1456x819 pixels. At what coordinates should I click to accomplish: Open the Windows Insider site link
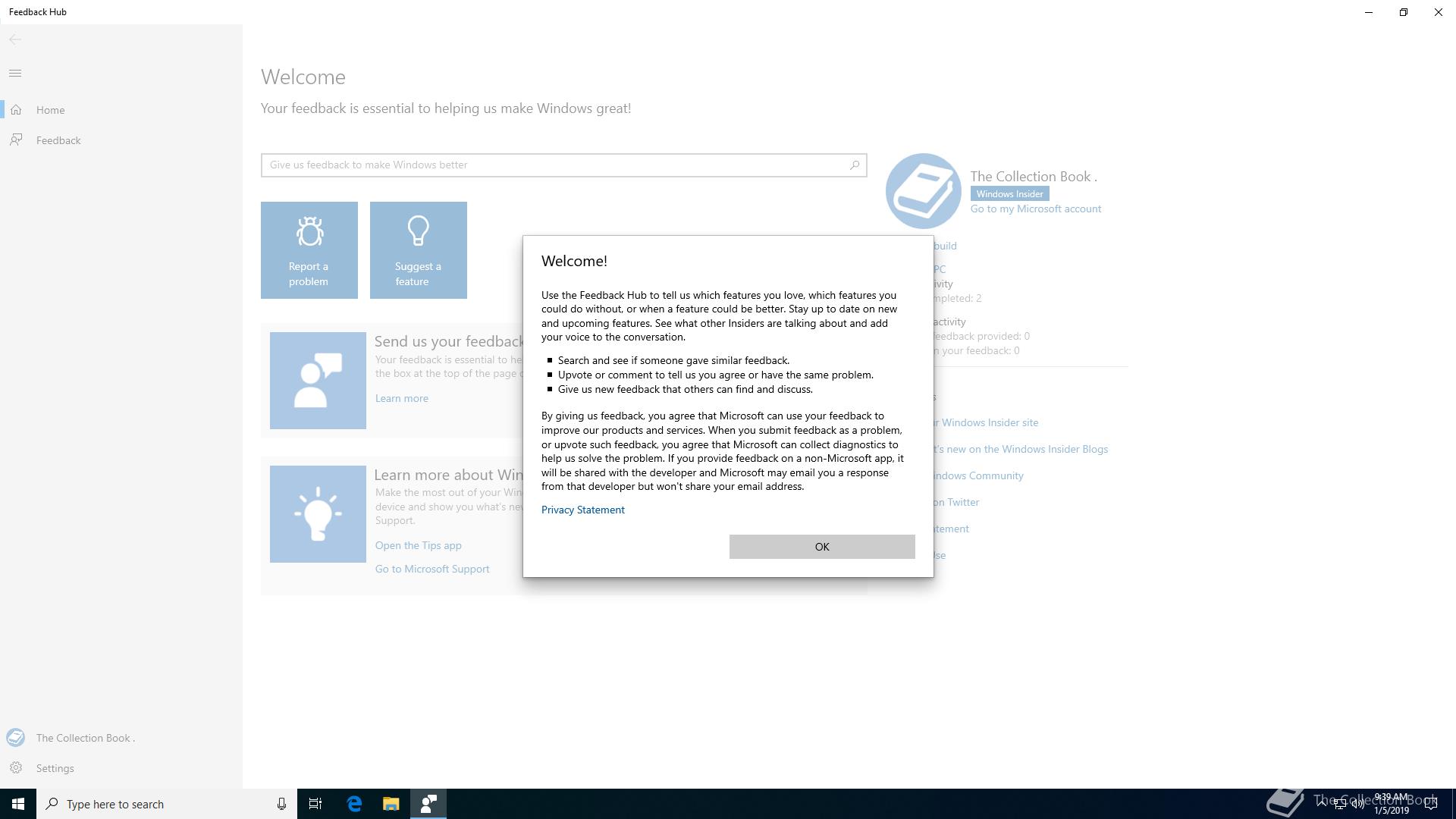(x=987, y=422)
